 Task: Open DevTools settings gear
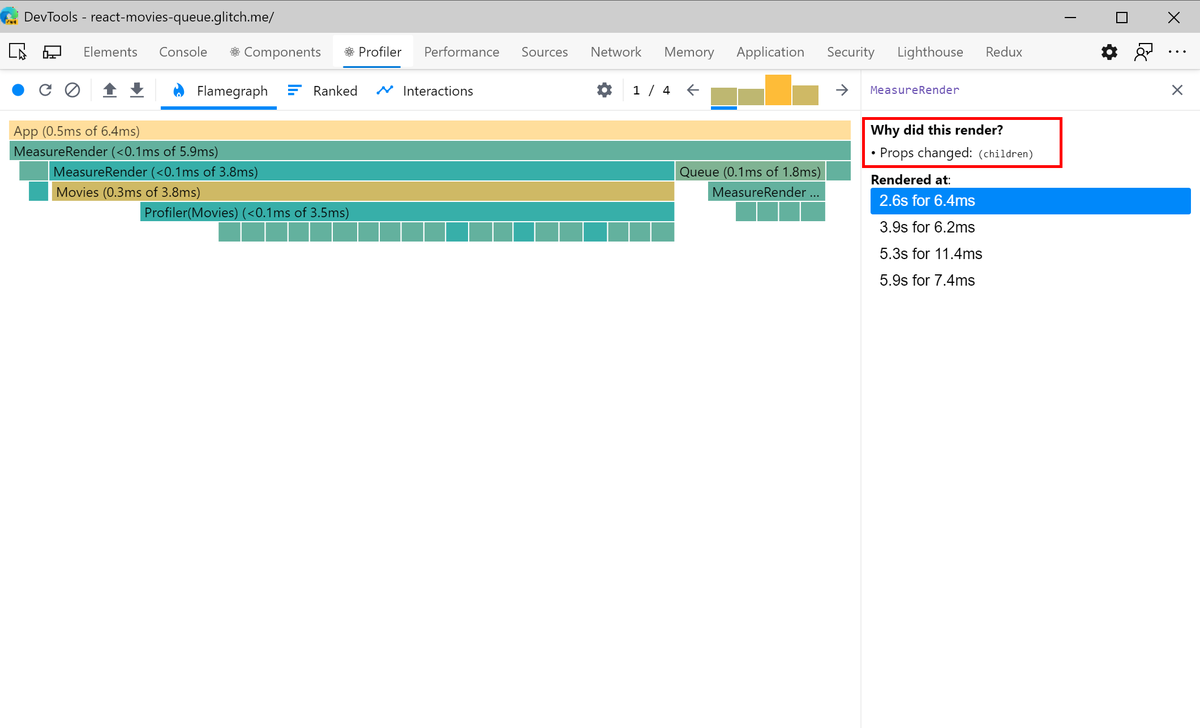1109,51
